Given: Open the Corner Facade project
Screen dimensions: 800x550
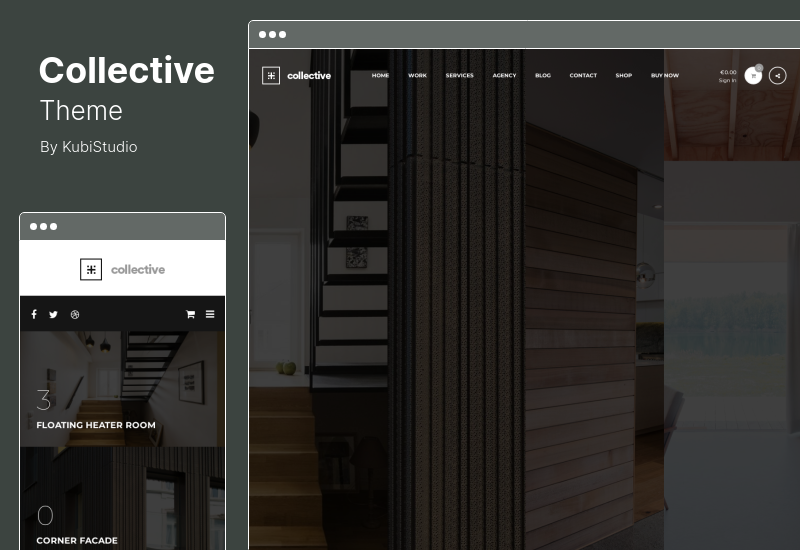Looking at the screenshot, I should pos(122,498).
